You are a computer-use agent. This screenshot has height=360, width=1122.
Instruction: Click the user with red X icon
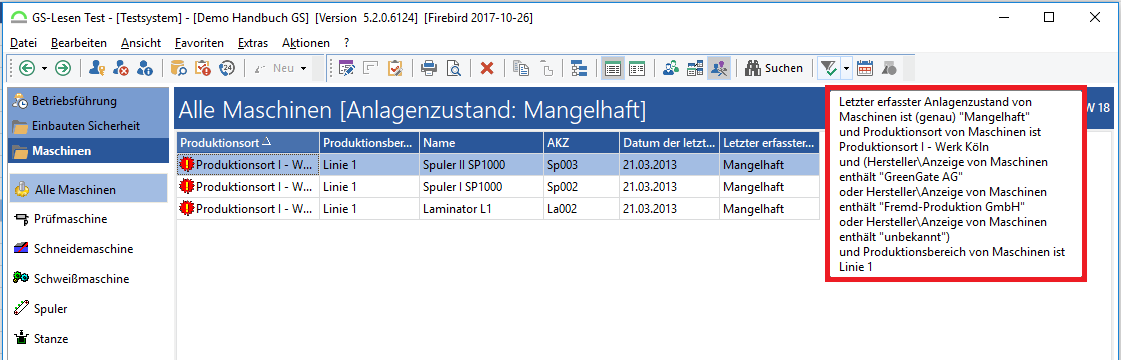(x=122, y=68)
